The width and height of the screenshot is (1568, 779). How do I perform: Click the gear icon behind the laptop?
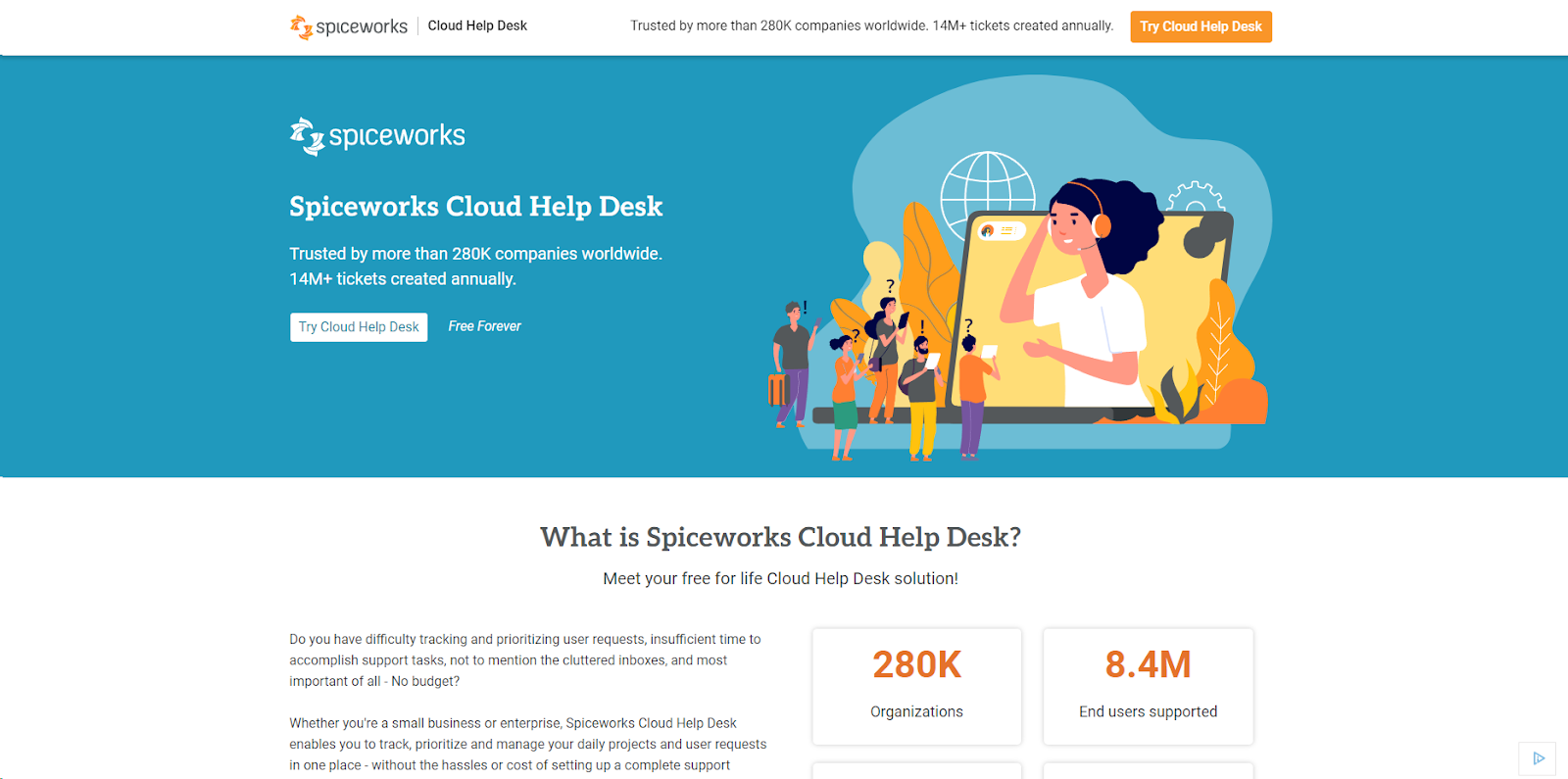[1195, 197]
